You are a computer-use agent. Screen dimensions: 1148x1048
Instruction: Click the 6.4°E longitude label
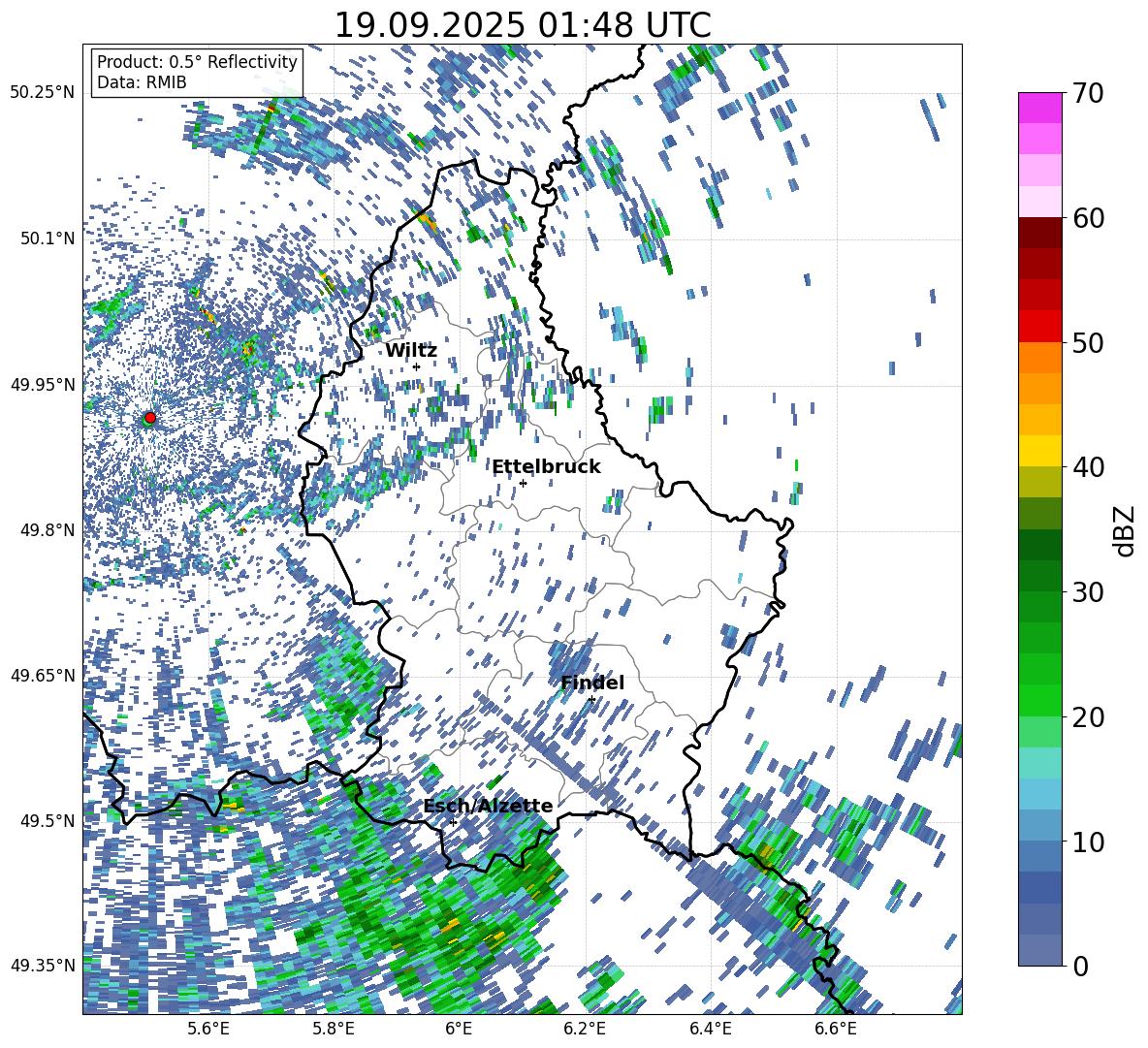pos(710,1029)
